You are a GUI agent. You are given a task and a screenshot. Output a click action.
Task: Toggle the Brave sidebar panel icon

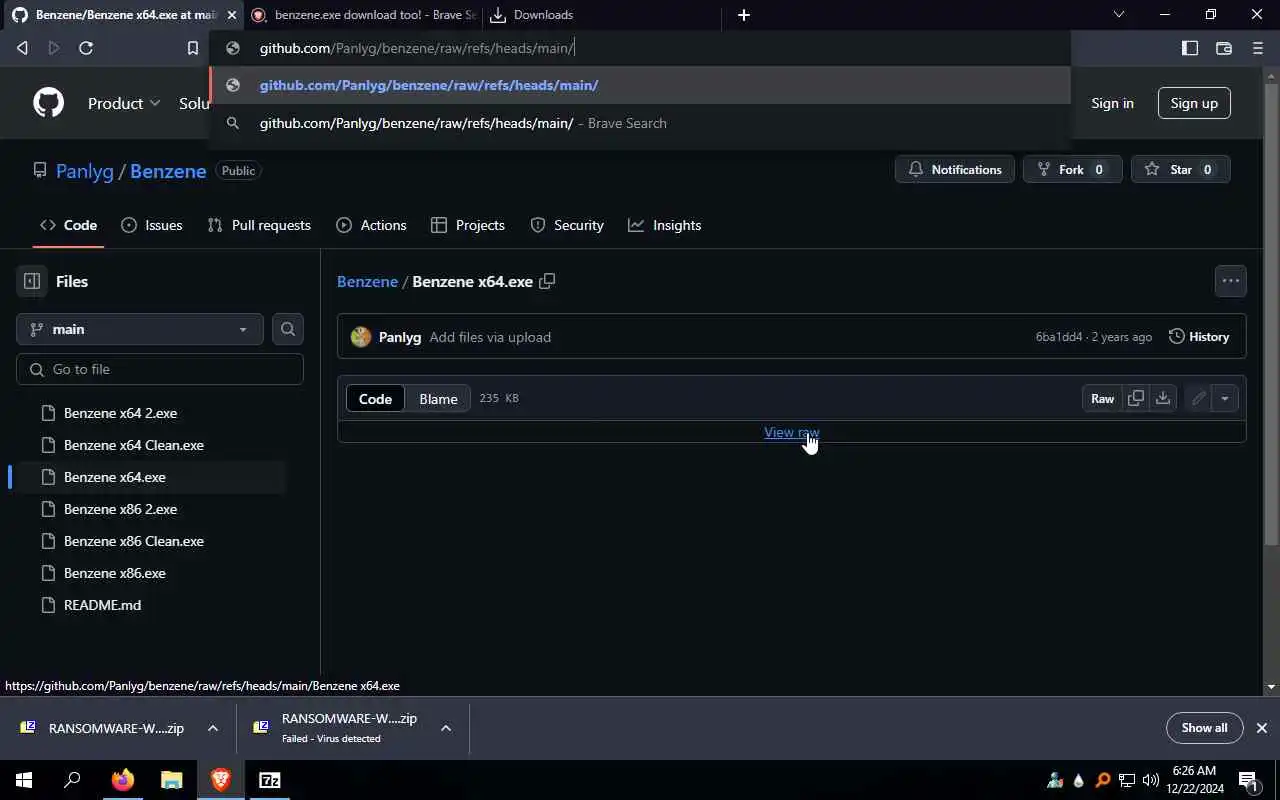(1190, 48)
